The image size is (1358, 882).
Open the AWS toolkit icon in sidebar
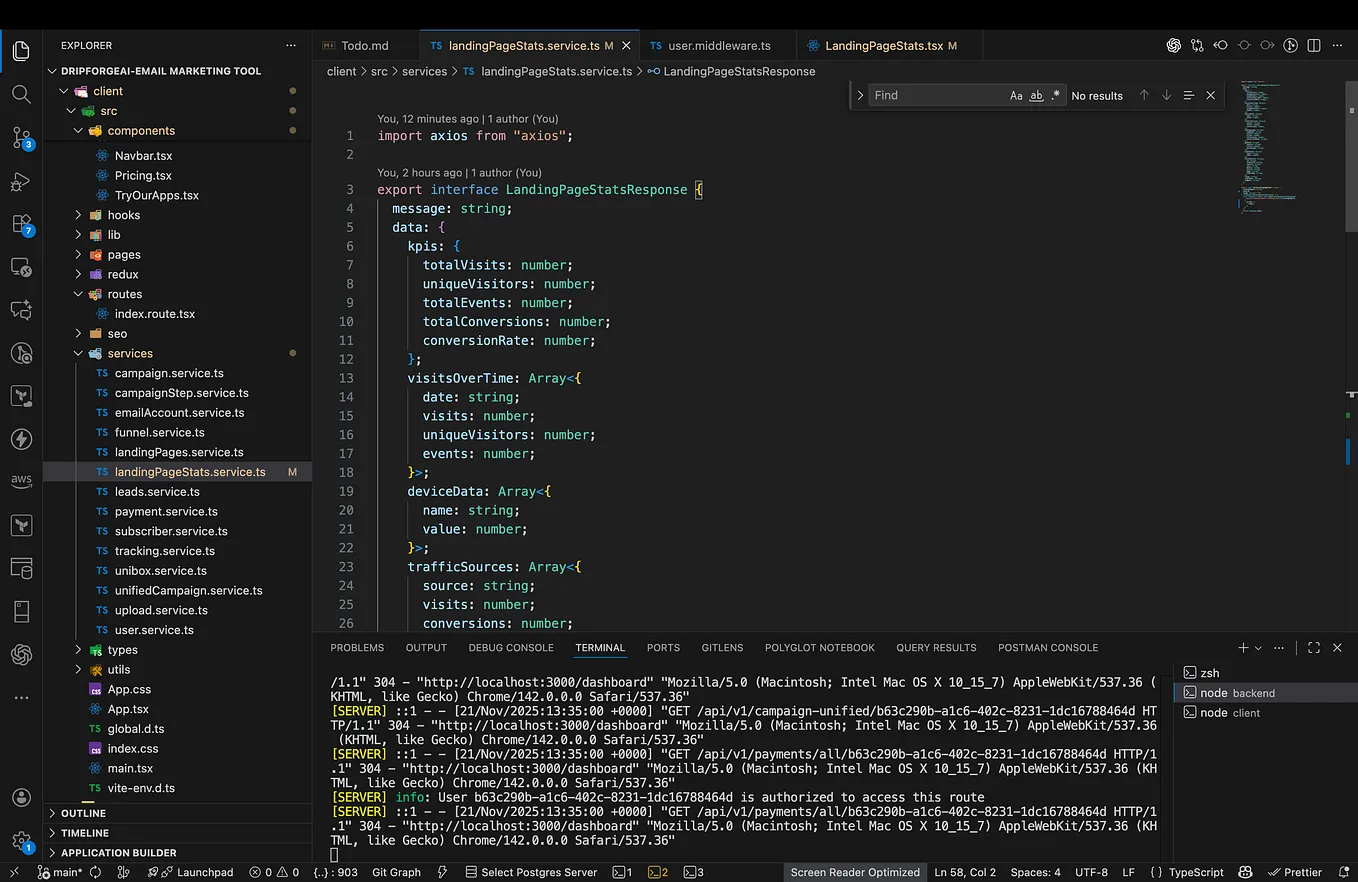click(21, 481)
